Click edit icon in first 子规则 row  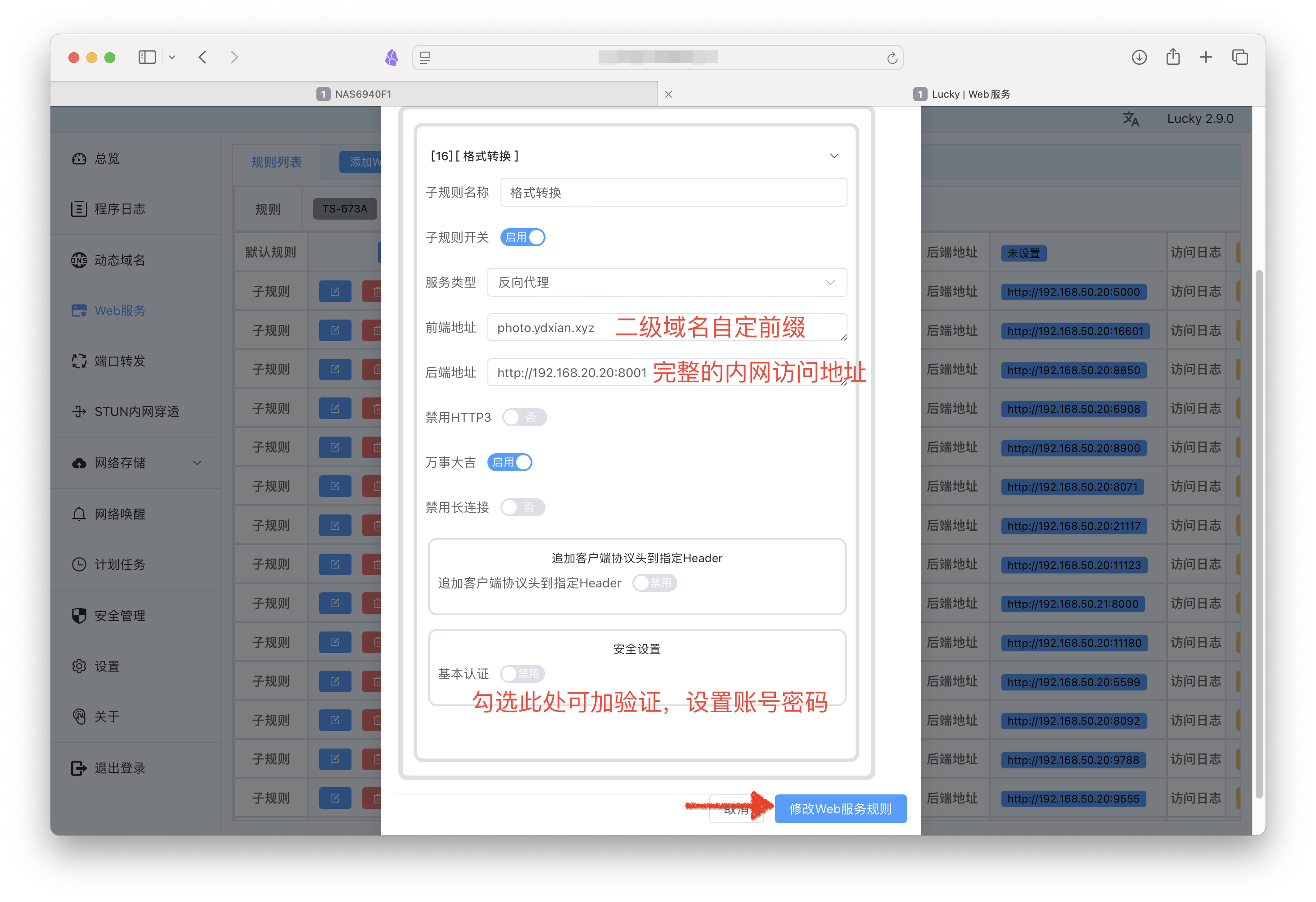335,292
